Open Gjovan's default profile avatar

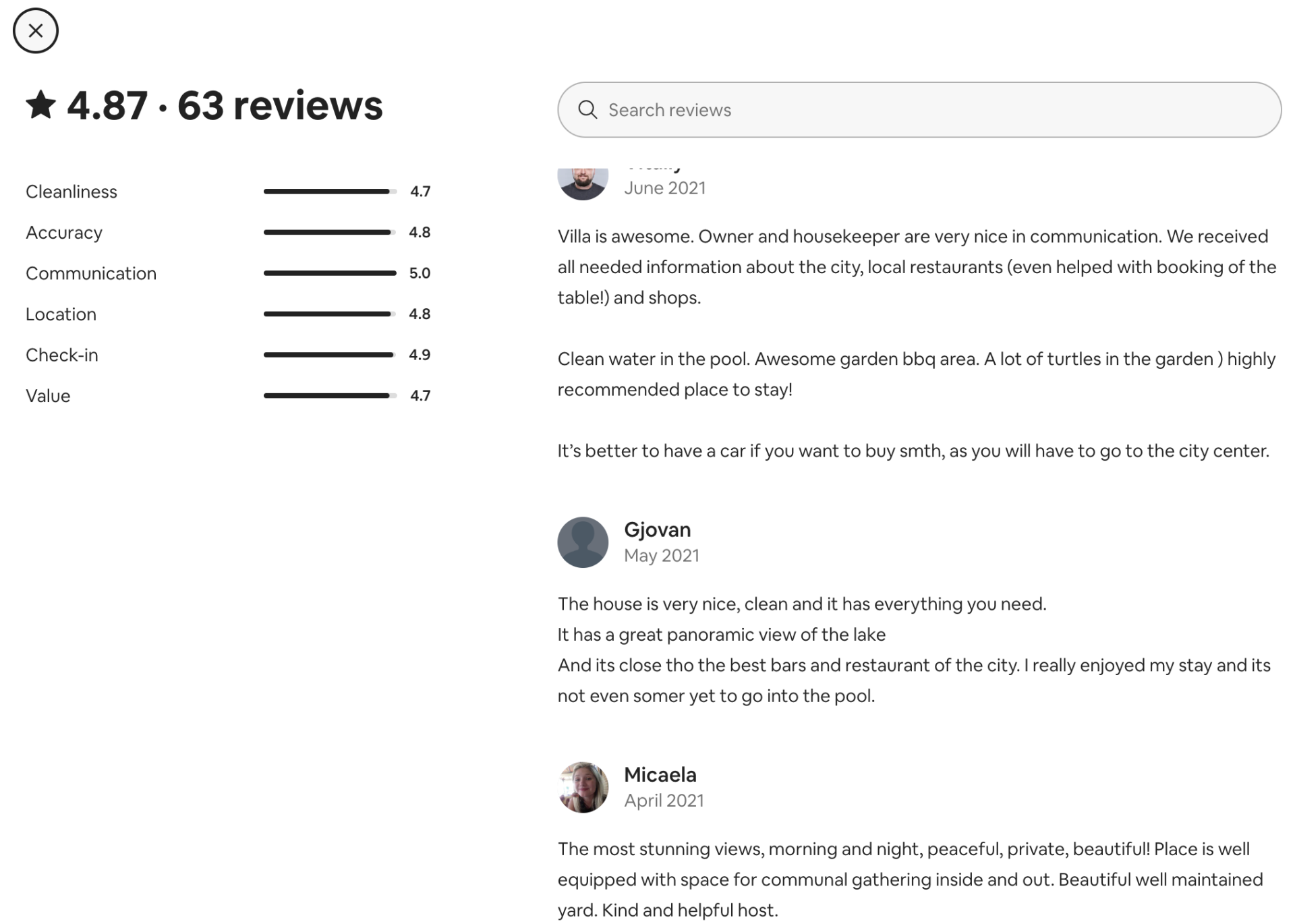(x=583, y=542)
